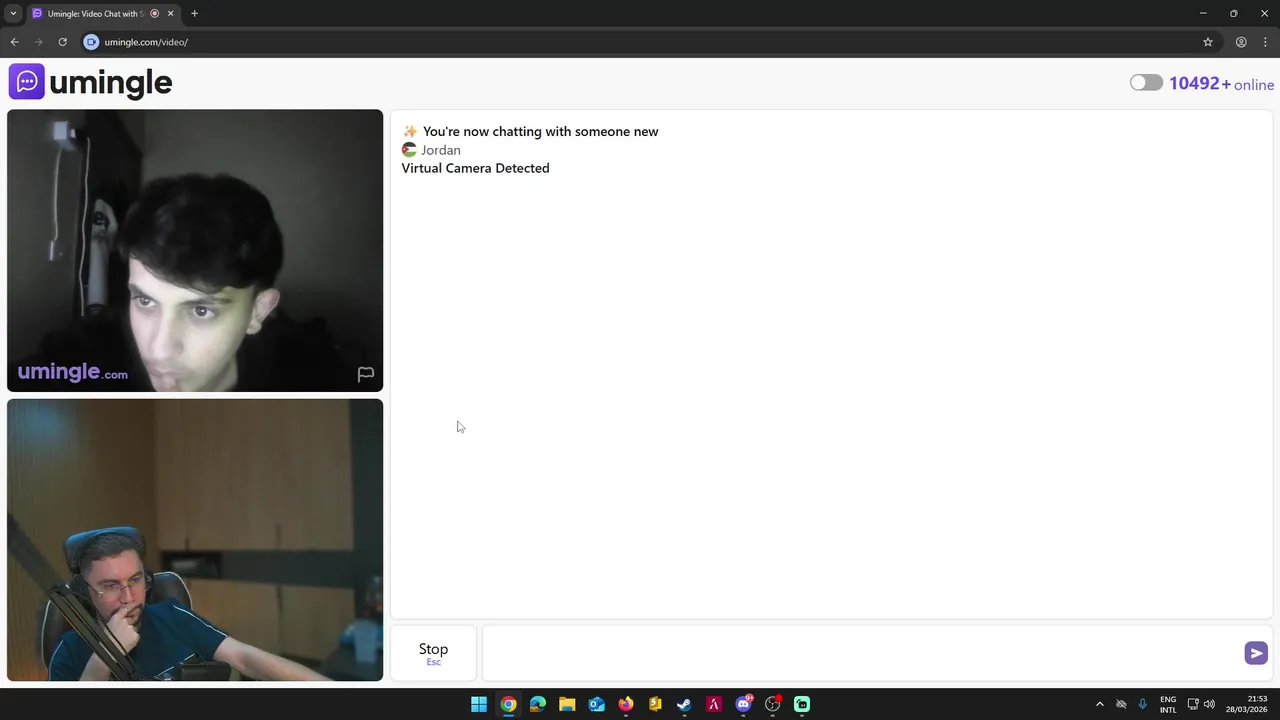Open the network status tray icon

click(1193, 704)
